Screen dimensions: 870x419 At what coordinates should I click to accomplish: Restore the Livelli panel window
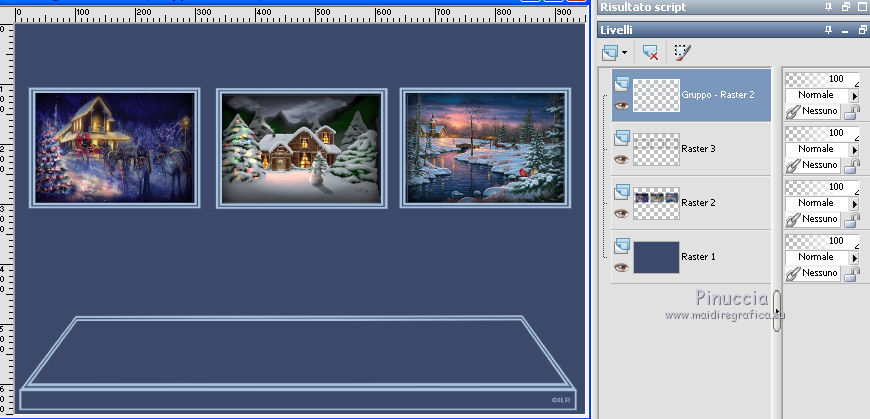863,31
